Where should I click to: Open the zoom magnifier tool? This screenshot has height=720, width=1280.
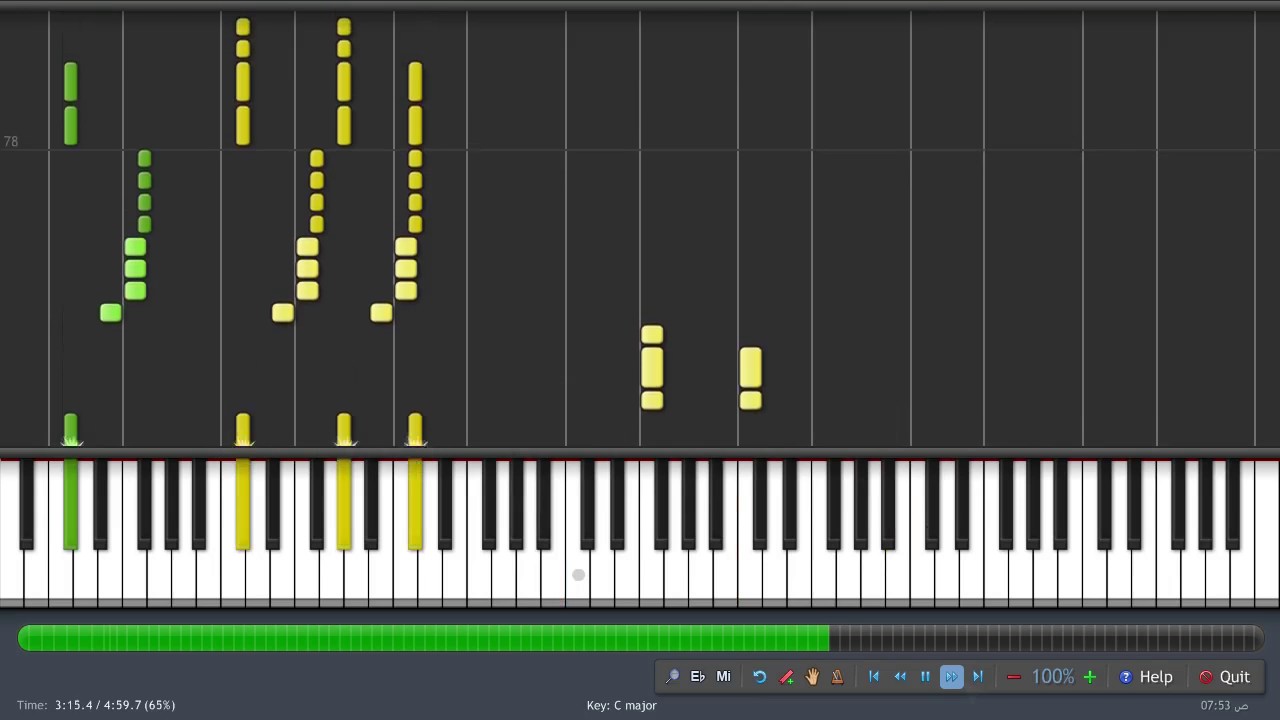coord(672,677)
